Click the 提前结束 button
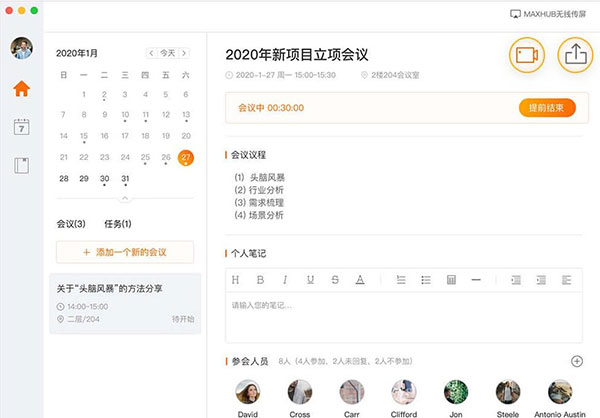Viewport: 600px width, 418px height. tap(547, 107)
